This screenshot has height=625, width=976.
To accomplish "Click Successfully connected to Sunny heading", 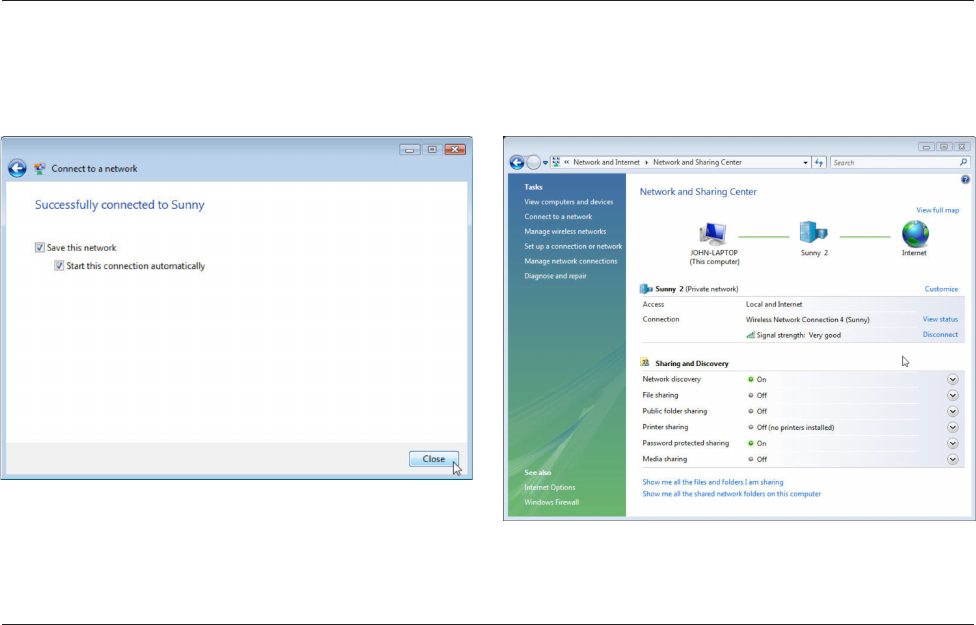I will pos(120,205).
